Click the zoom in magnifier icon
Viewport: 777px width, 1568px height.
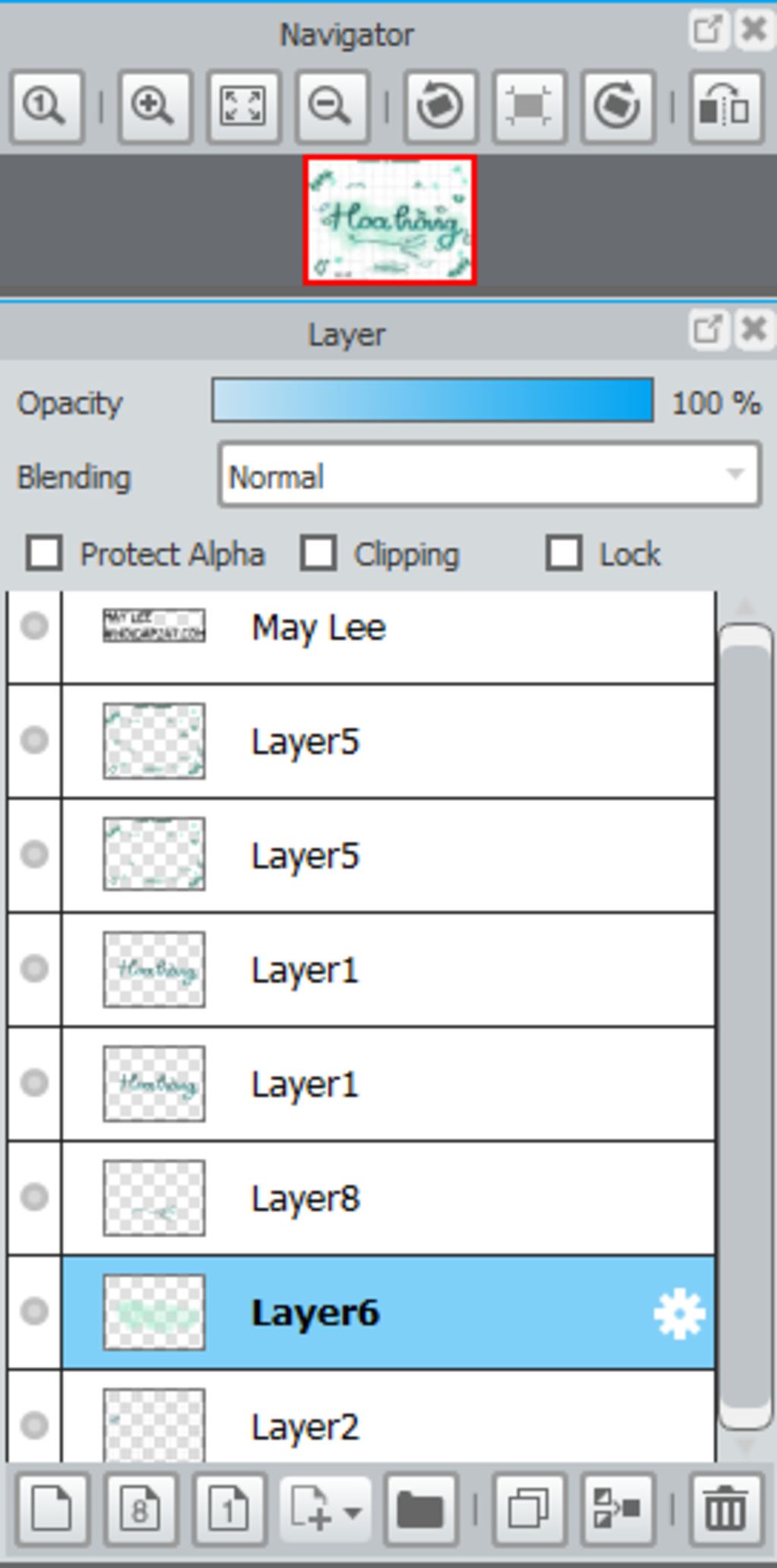point(153,106)
